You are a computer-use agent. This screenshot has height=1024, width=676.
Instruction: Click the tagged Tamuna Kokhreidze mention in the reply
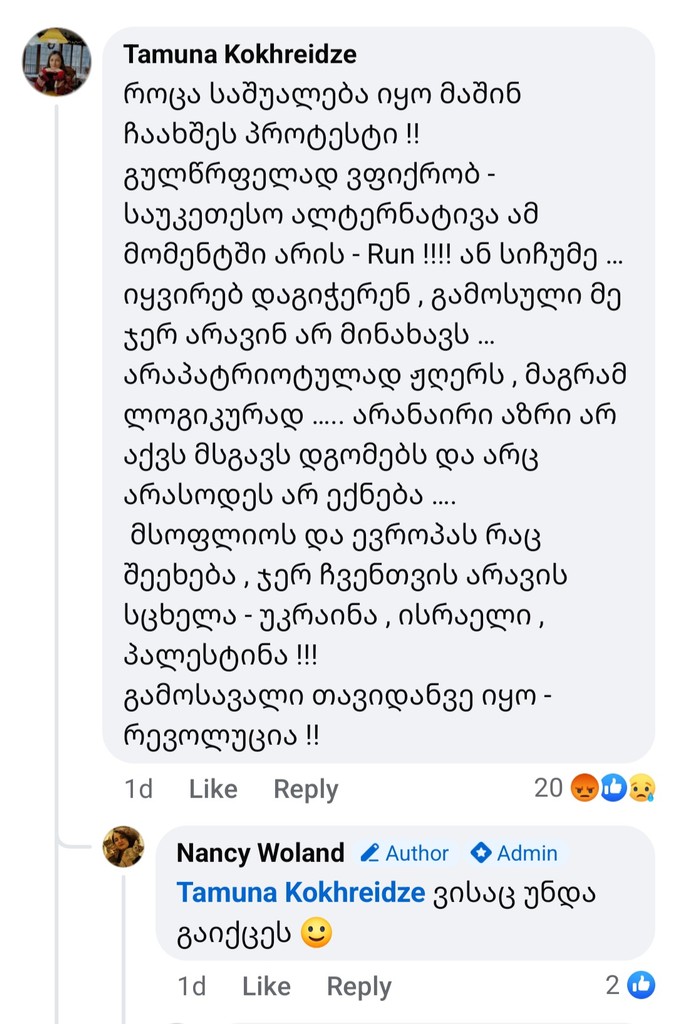(301, 893)
